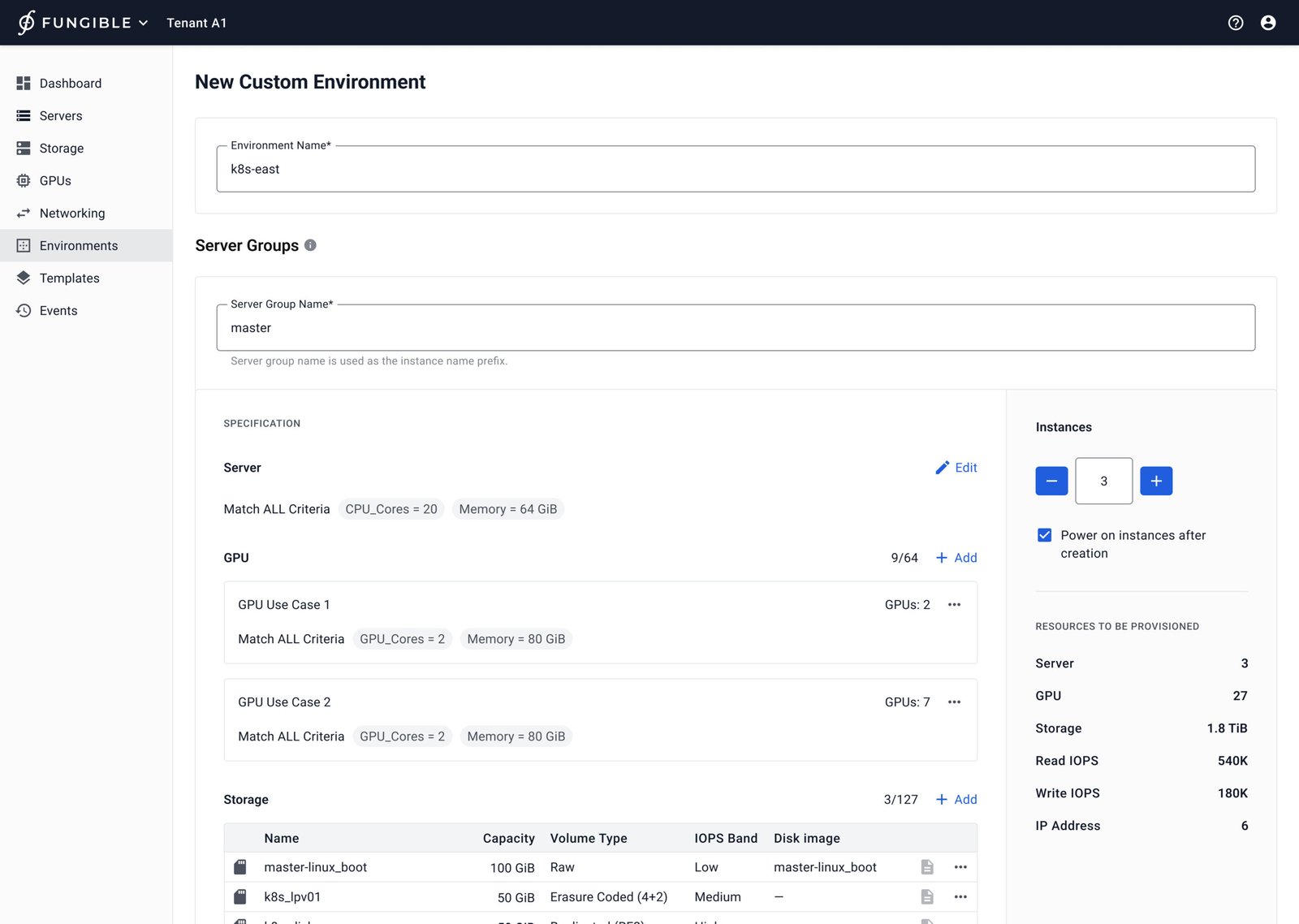1299x924 pixels.
Task: Edit the Server specification criteria
Action: [x=956, y=468]
